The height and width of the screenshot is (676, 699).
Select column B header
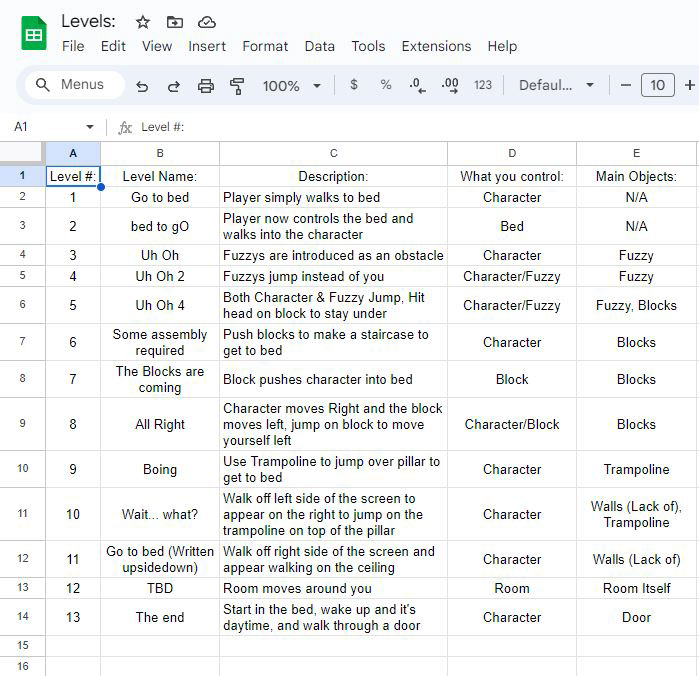coord(160,153)
